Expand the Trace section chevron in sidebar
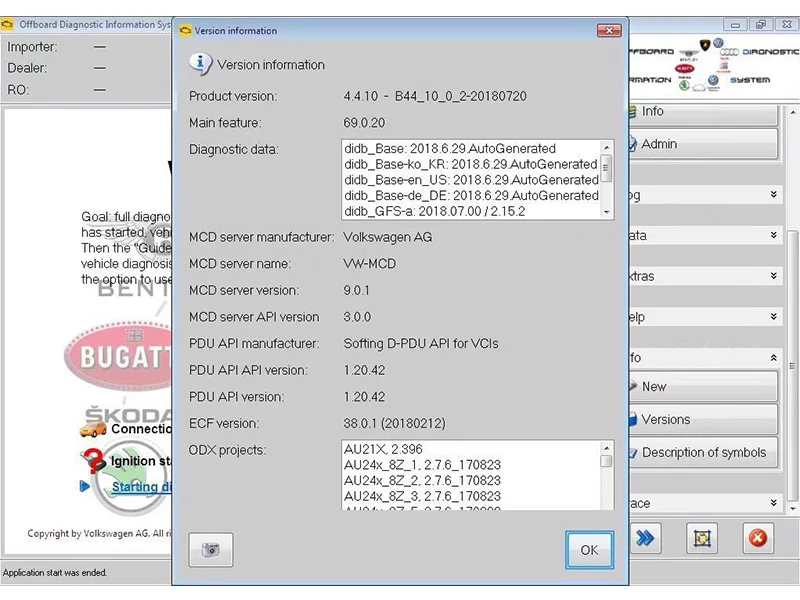 click(773, 503)
